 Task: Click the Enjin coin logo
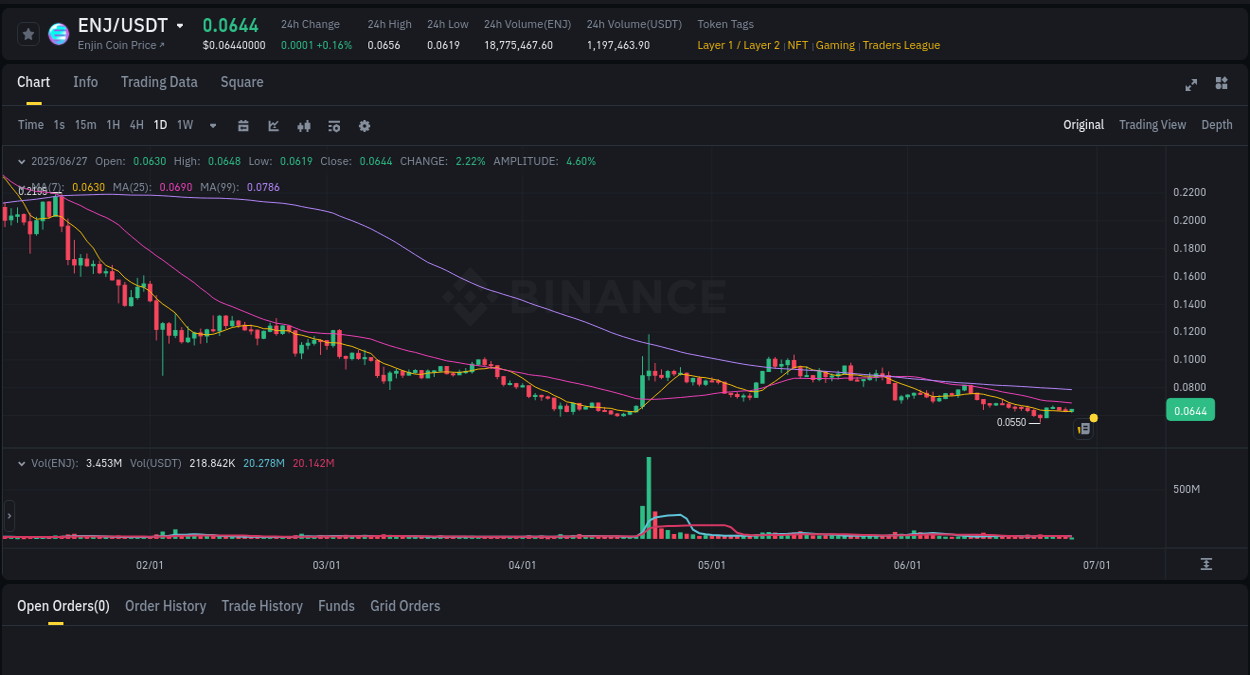click(x=58, y=33)
